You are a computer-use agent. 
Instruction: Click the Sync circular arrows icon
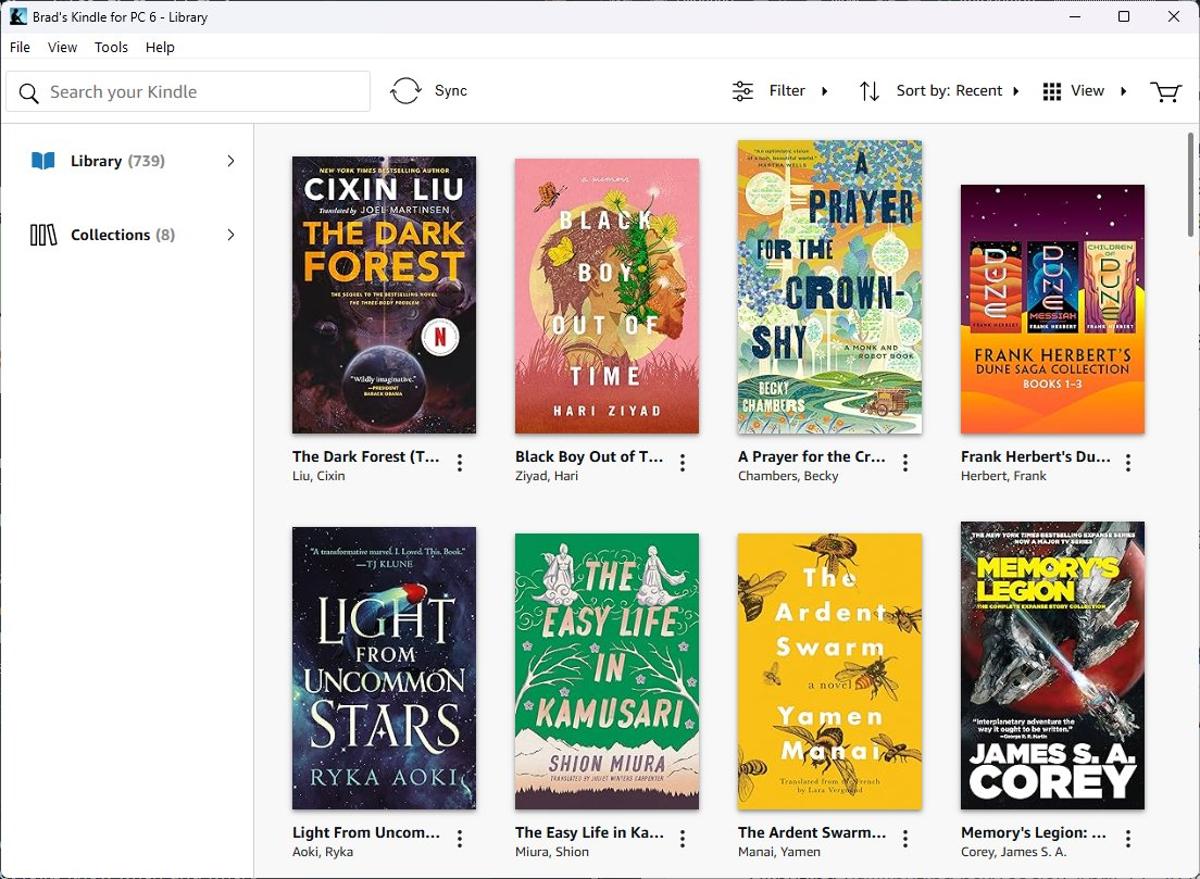tap(406, 91)
